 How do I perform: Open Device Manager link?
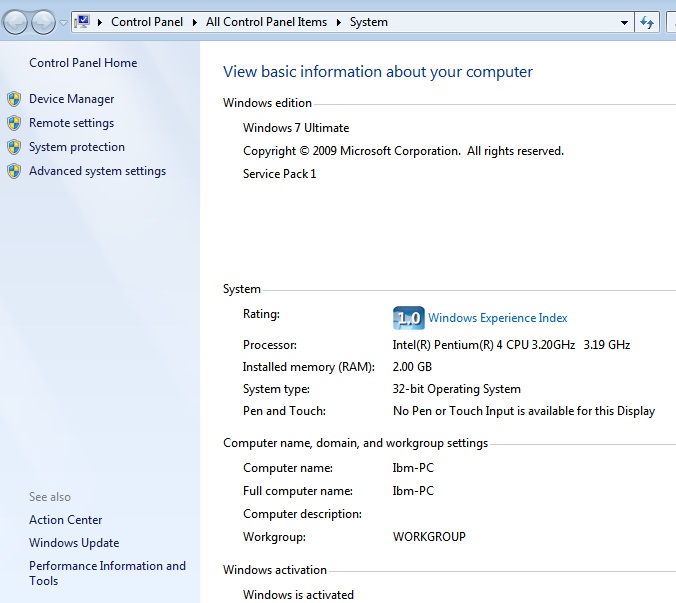tap(72, 99)
